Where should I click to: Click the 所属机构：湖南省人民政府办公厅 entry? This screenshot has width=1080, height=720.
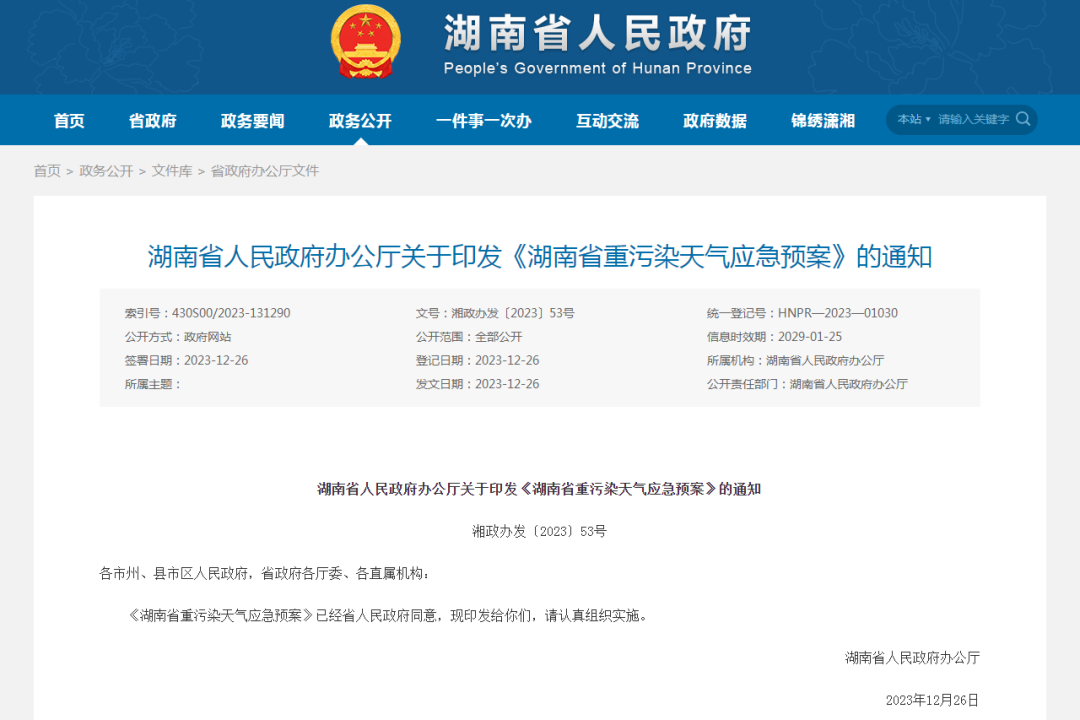coord(796,360)
